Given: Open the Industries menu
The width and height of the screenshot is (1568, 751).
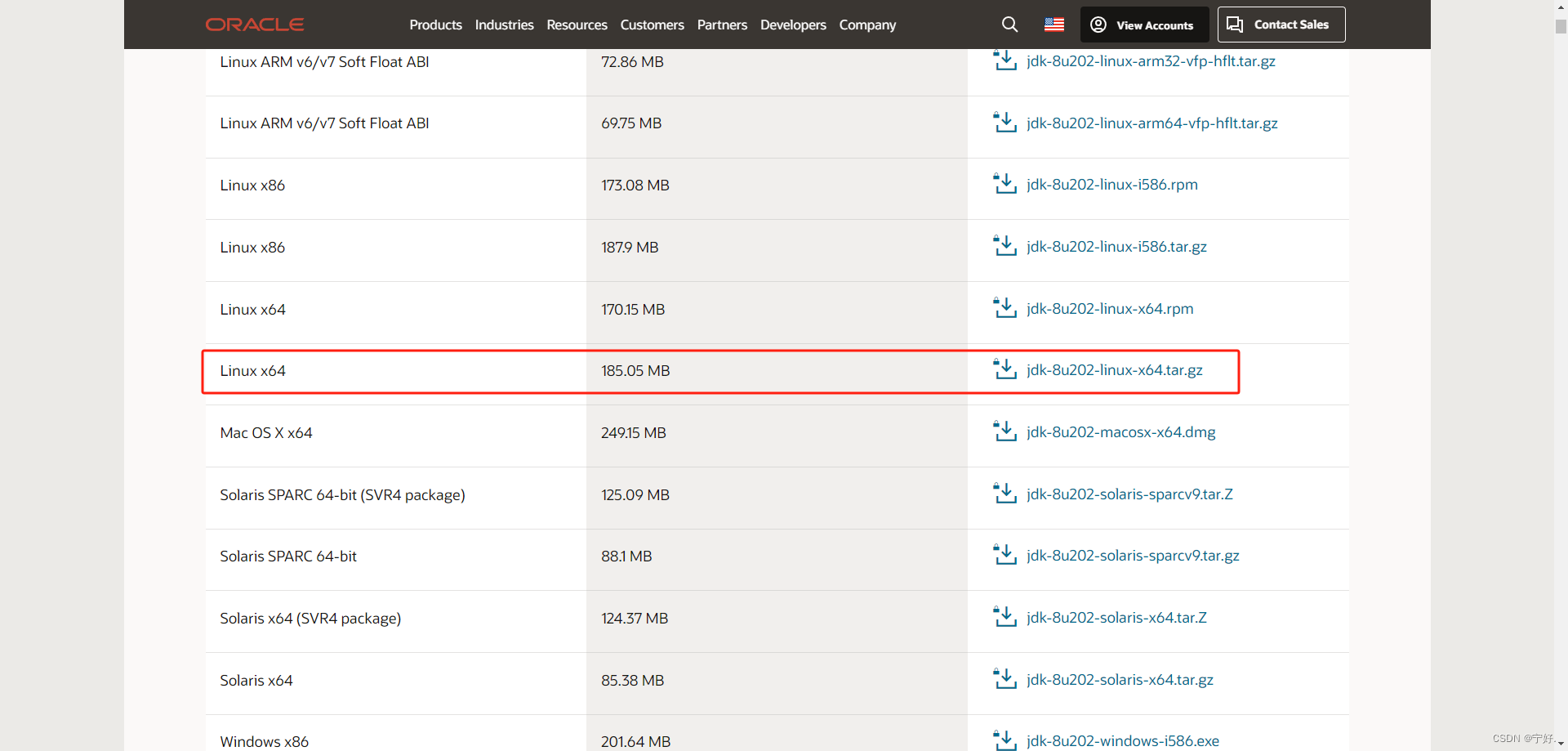Looking at the screenshot, I should [x=504, y=25].
